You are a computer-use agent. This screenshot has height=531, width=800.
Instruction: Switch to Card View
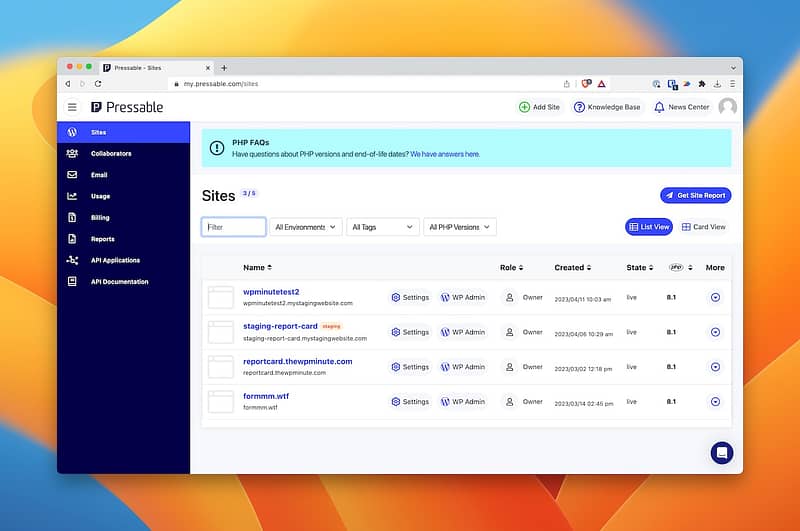coord(704,227)
